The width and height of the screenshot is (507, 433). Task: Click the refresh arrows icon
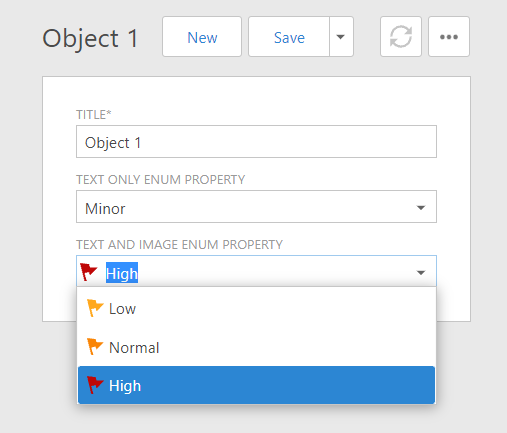click(x=401, y=37)
